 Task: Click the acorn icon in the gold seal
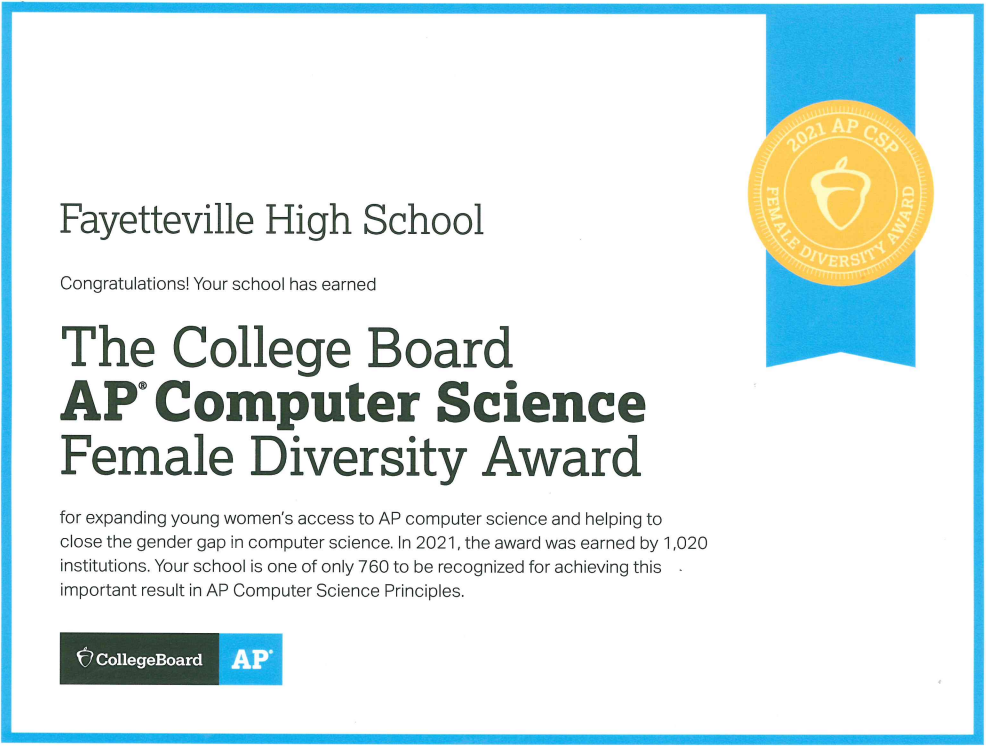click(x=840, y=194)
